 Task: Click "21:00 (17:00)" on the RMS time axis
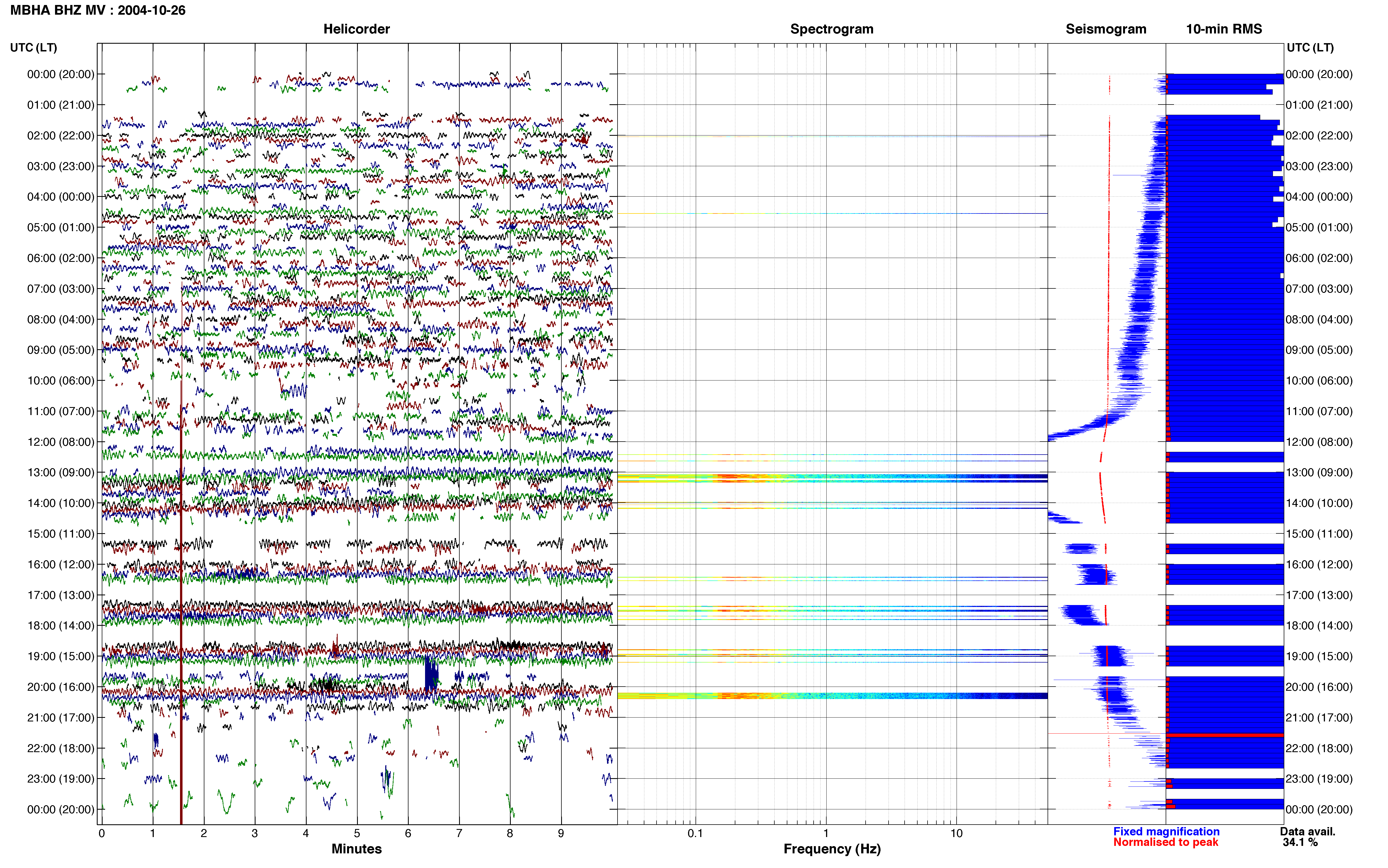tap(1319, 718)
